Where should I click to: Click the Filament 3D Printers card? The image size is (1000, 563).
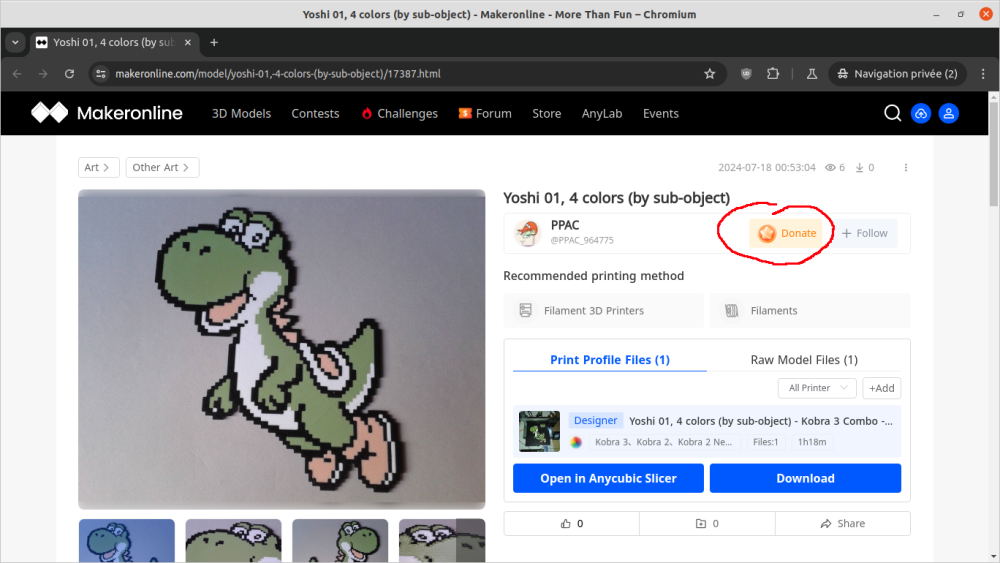click(x=604, y=311)
